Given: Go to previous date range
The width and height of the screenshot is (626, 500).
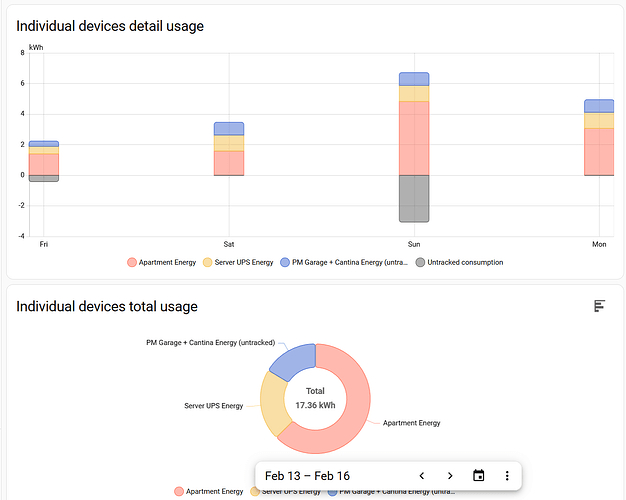Looking at the screenshot, I should 422,476.
